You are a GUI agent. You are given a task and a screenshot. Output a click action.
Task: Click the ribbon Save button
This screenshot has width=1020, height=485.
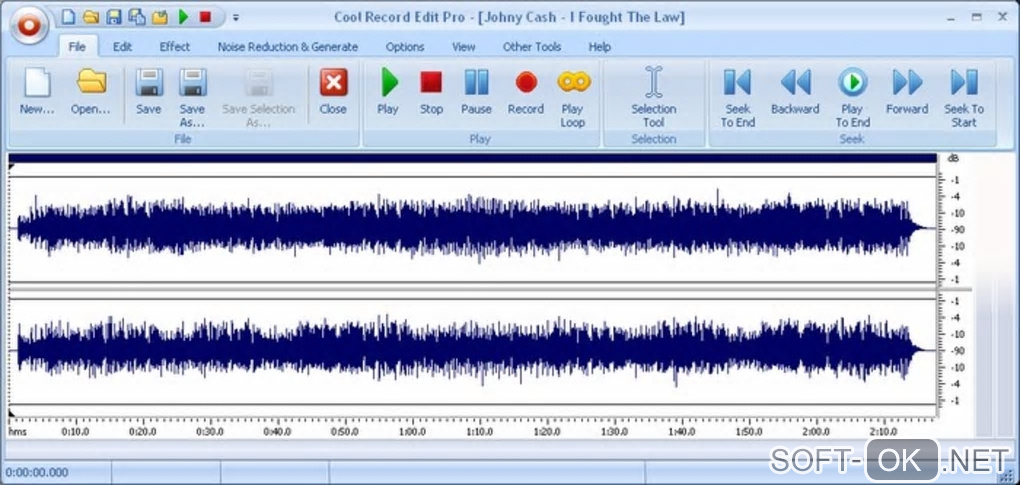[149, 92]
